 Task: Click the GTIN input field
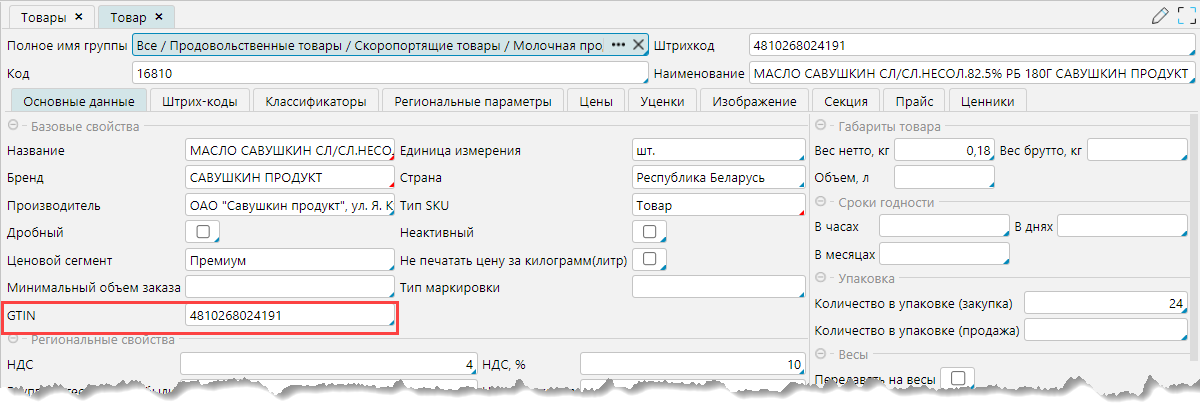290,316
